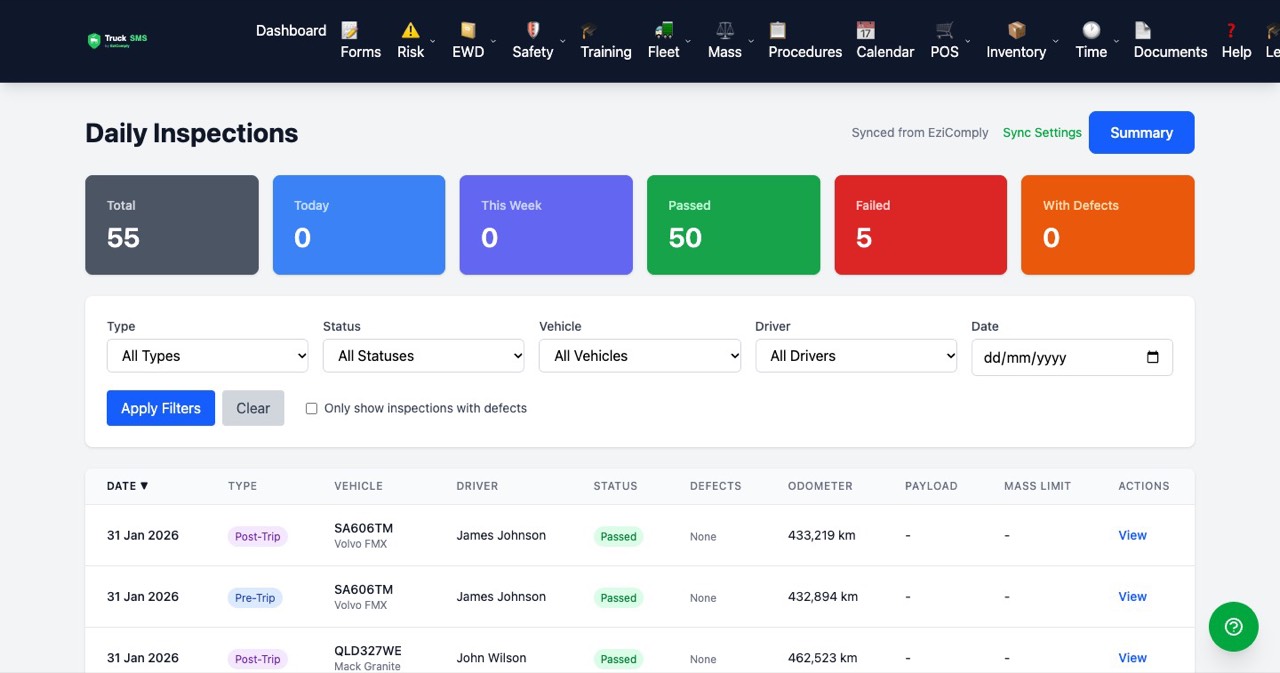Click the QLD327WE vehicle cell
The height and width of the screenshot is (673, 1280).
pos(368,657)
